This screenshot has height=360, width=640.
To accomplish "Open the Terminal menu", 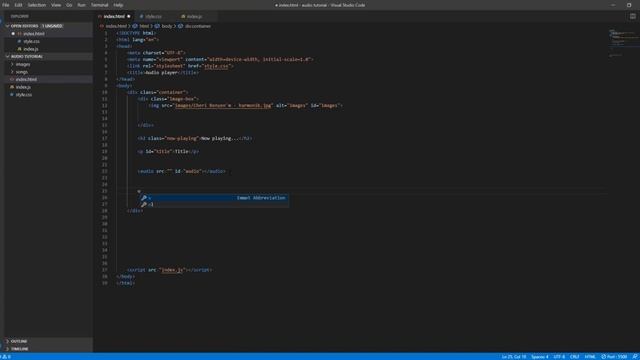I will (x=100, y=5).
